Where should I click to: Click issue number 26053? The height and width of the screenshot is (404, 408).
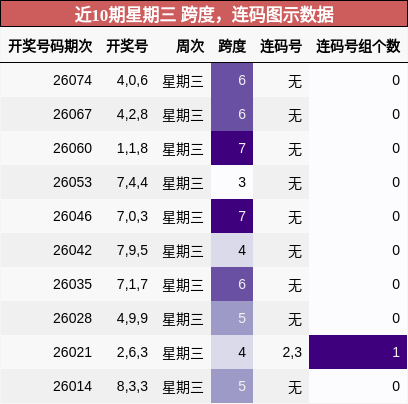(72, 182)
